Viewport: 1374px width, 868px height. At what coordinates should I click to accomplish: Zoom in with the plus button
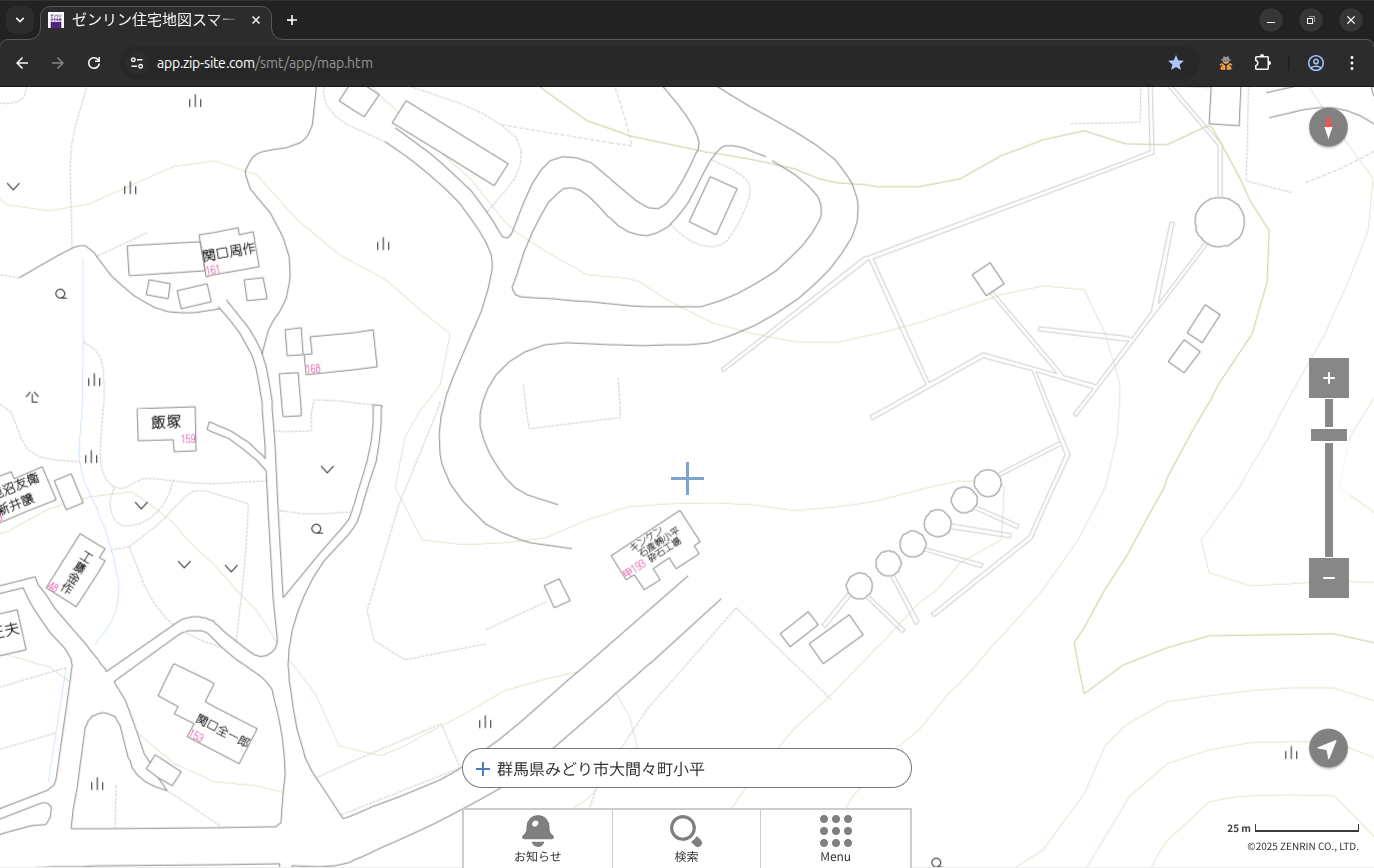pyautogui.click(x=1328, y=378)
